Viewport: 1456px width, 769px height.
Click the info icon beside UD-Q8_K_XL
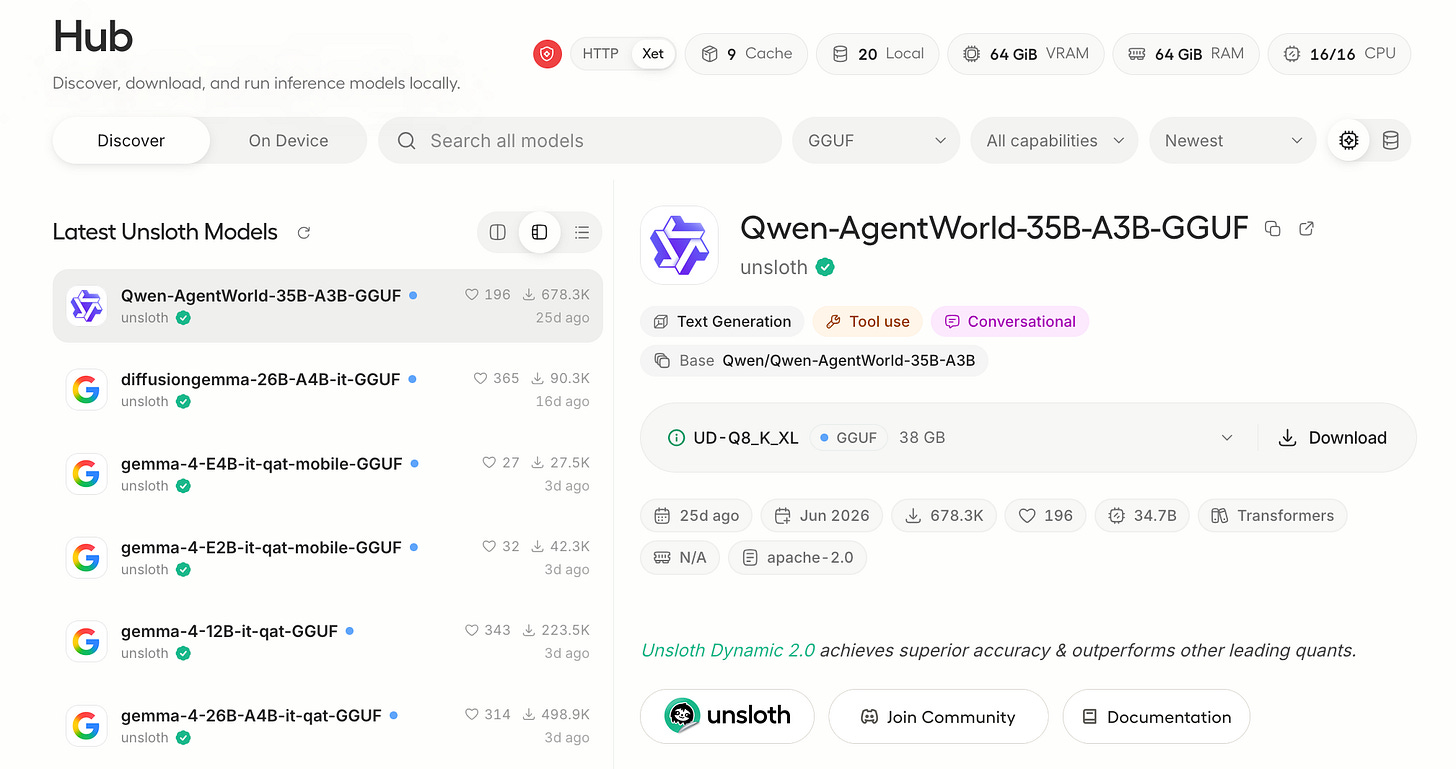click(676, 438)
